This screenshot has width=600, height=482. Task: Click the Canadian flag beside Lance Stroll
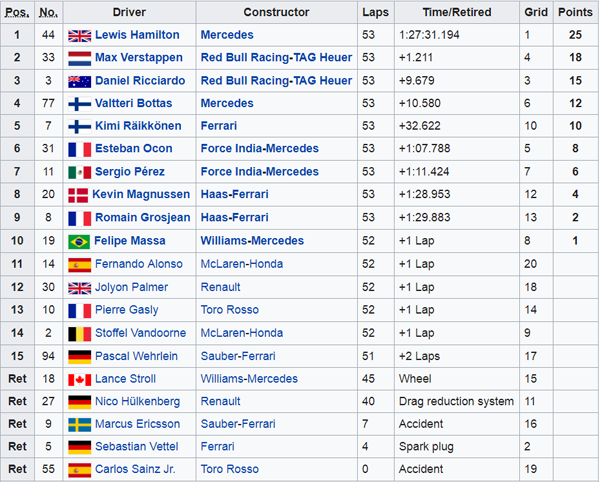pyautogui.click(x=80, y=380)
